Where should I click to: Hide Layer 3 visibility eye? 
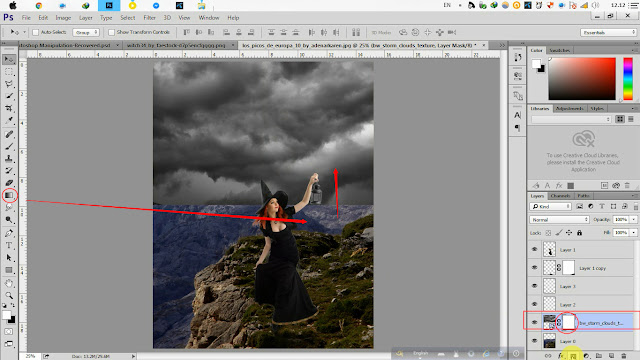point(535,286)
